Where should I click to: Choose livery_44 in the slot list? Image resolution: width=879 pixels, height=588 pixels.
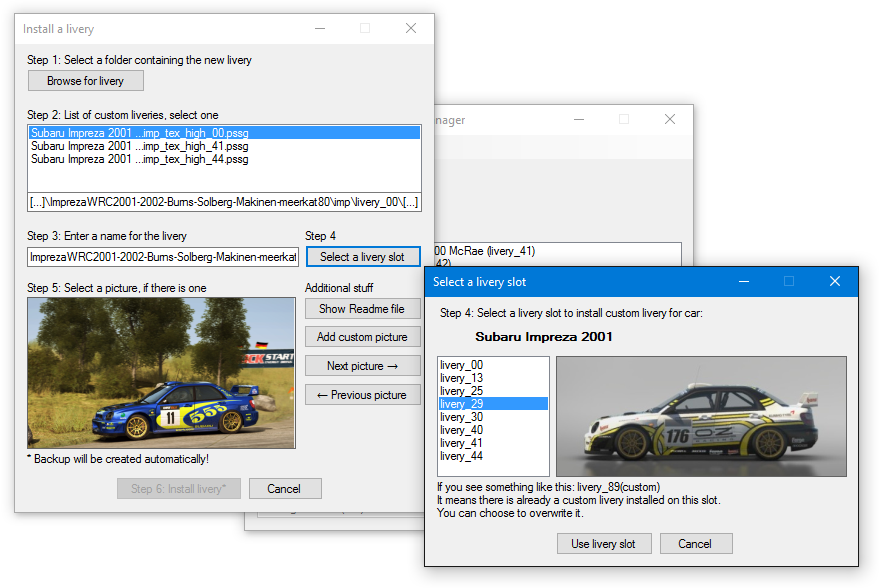coord(493,456)
